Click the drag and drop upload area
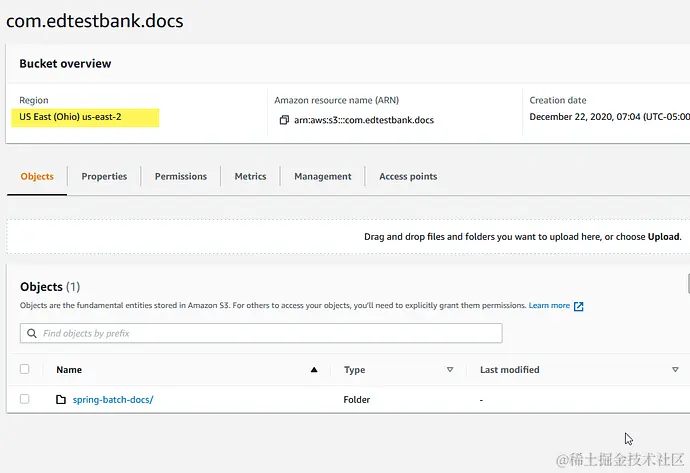690x473 pixels. click(348, 237)
